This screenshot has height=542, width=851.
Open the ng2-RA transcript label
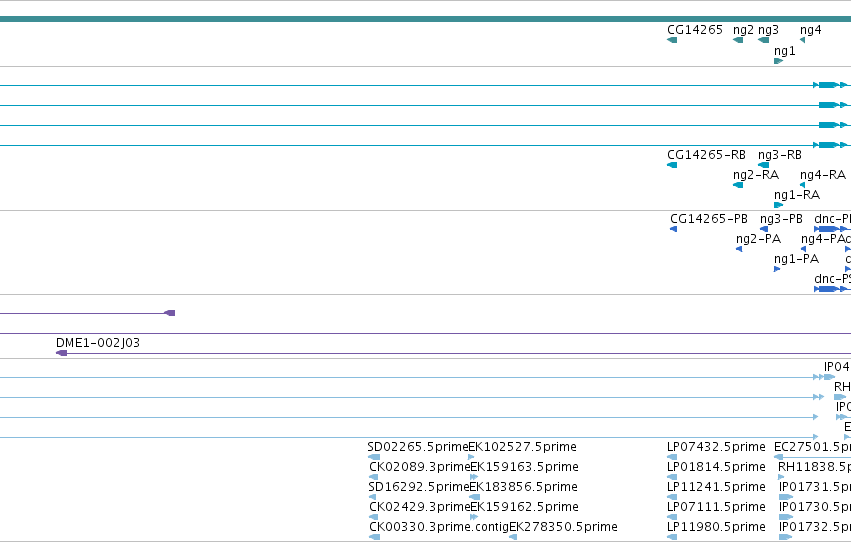click(x=755, y=175)
